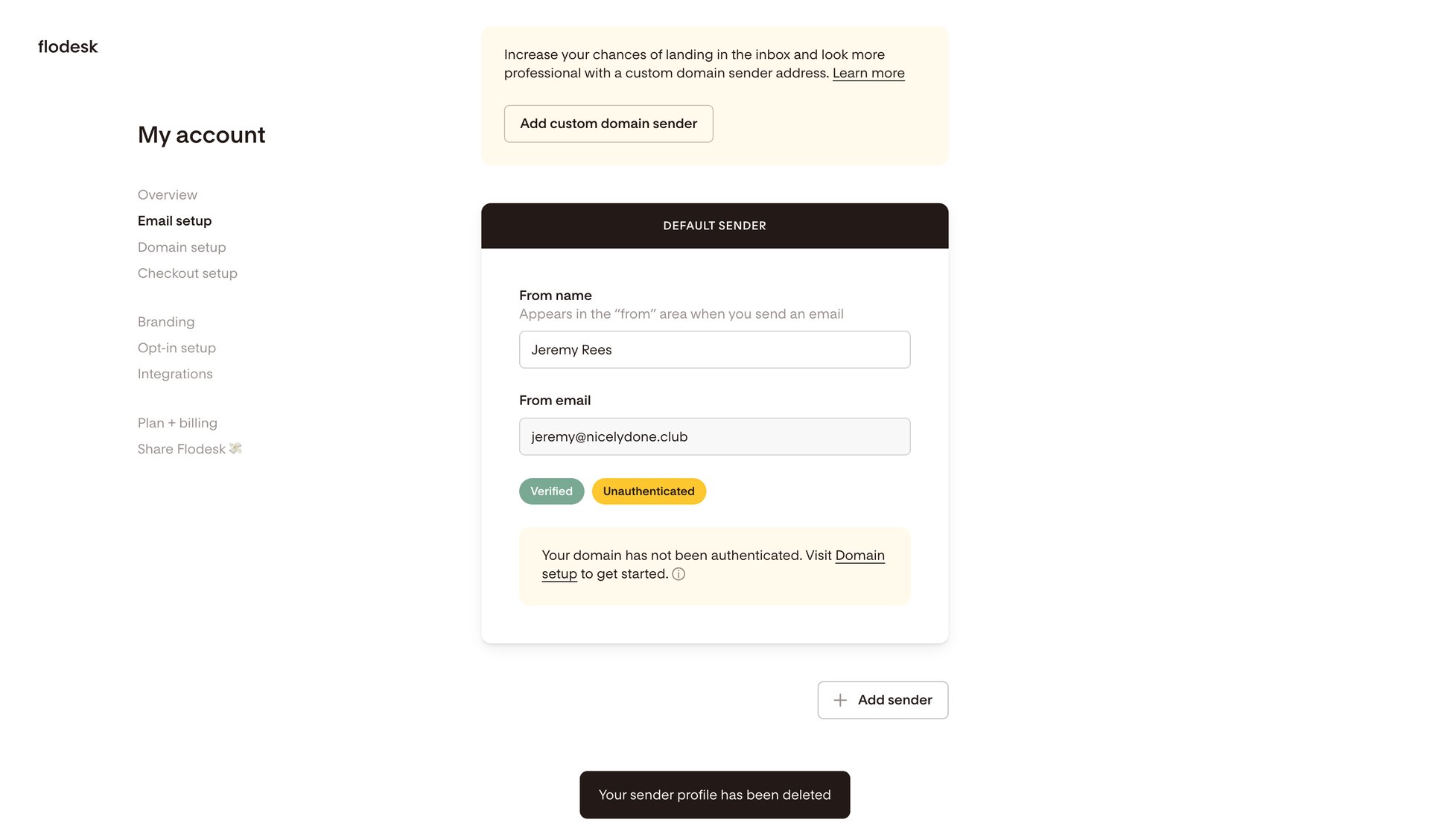This screenshot has width=1430, height=840.
Task: Click the Share Flodesk gift emoji
Action: pyautogui.click(x=235, y=448)
